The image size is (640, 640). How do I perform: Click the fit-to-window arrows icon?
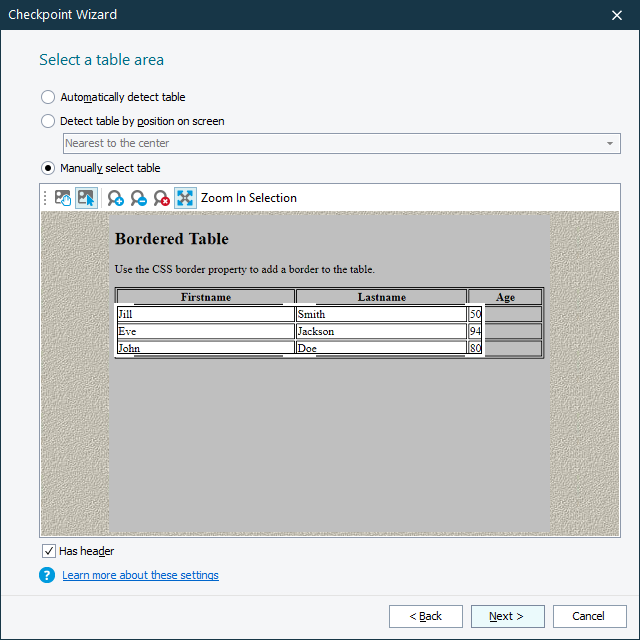(x=185, y=198)
